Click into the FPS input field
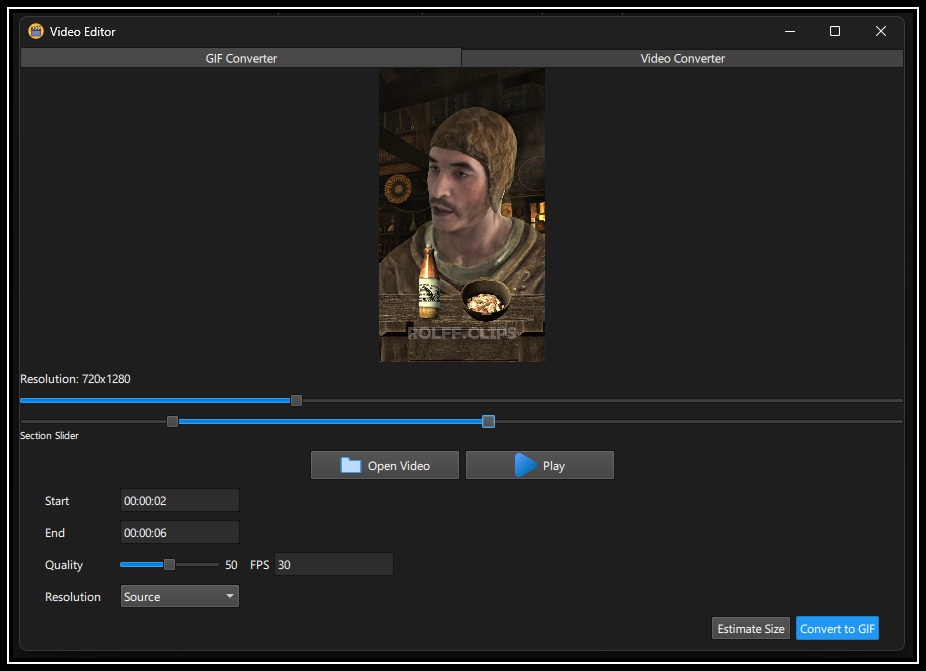Image resolution: width=926 pixels, height=671 pixels. (334, 564)
